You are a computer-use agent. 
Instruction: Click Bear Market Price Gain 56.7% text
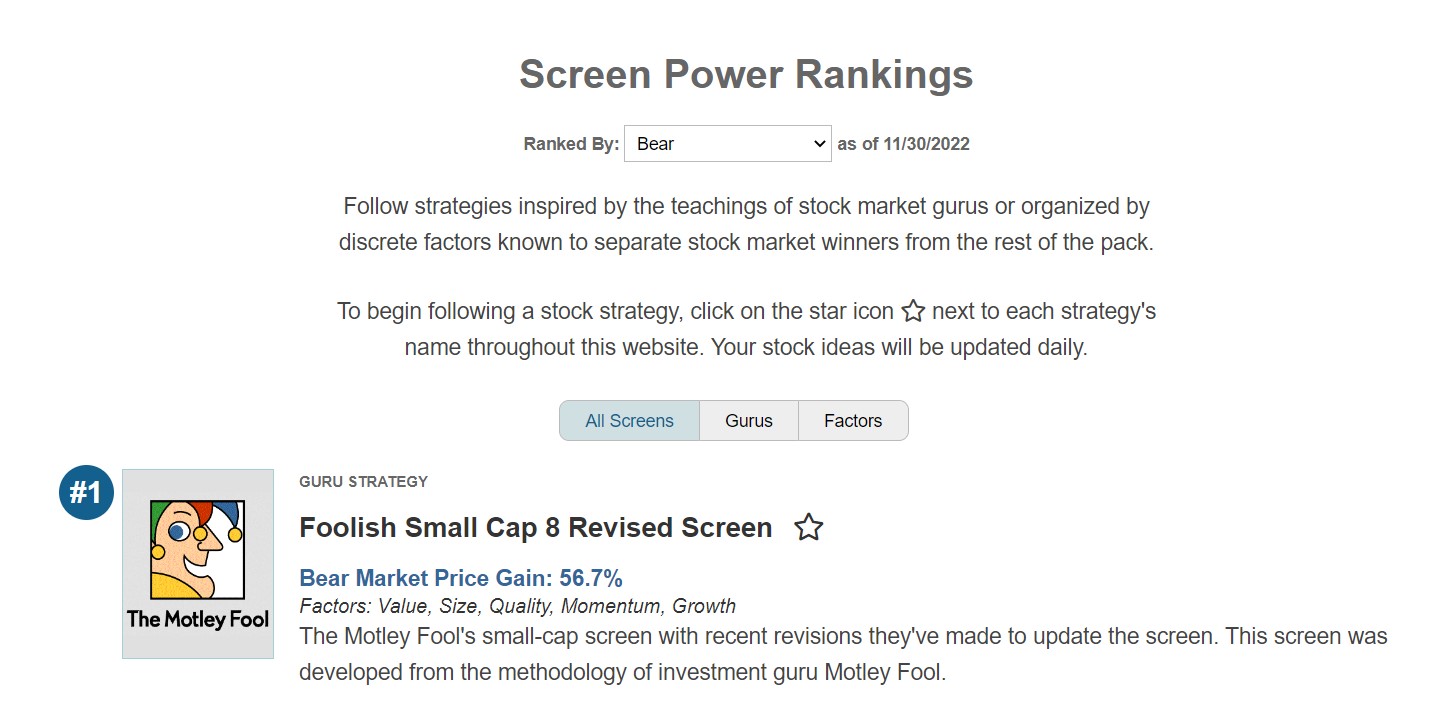click(x=461, y=578)
